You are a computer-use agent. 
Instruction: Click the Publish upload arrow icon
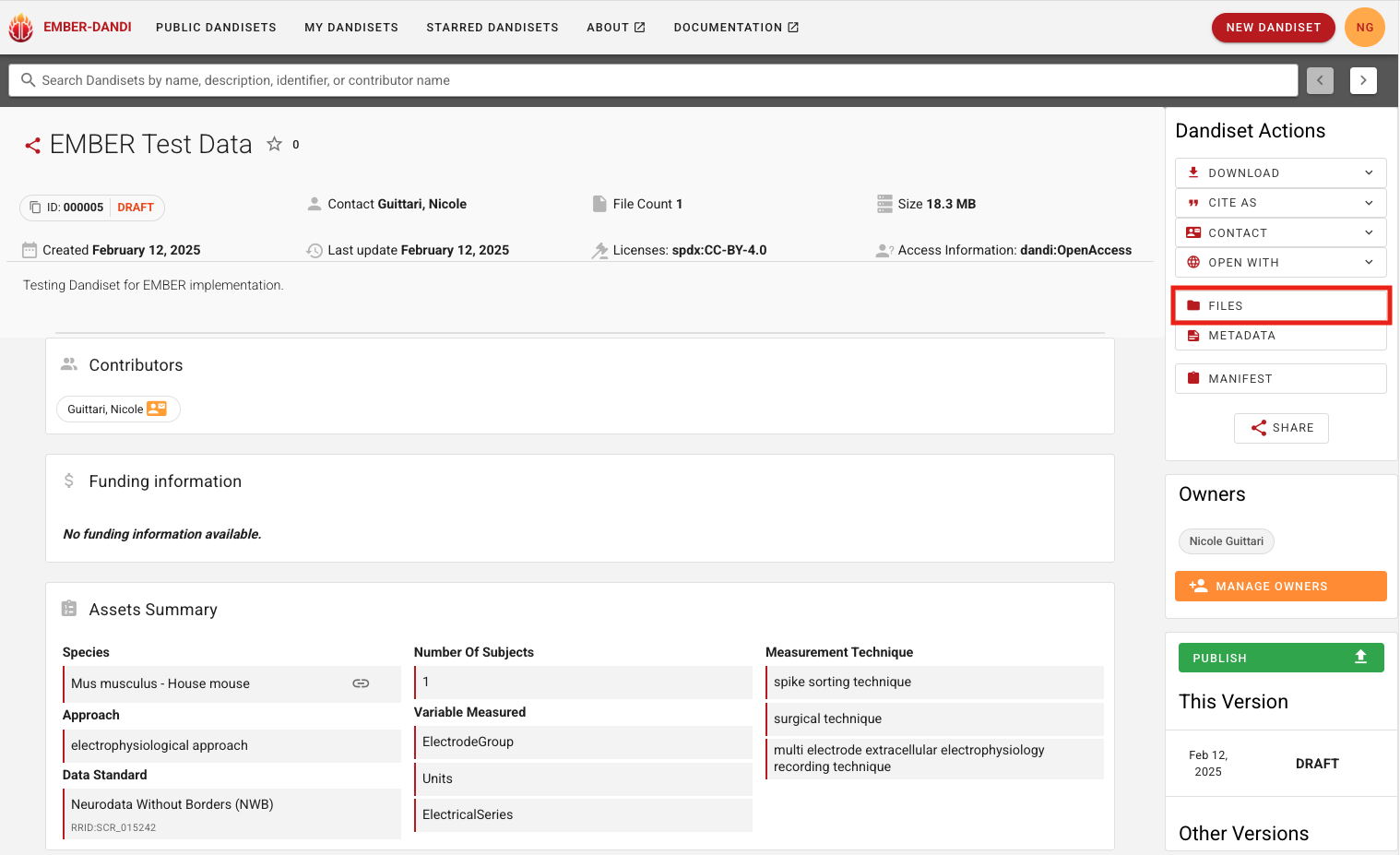(1360, 657)
